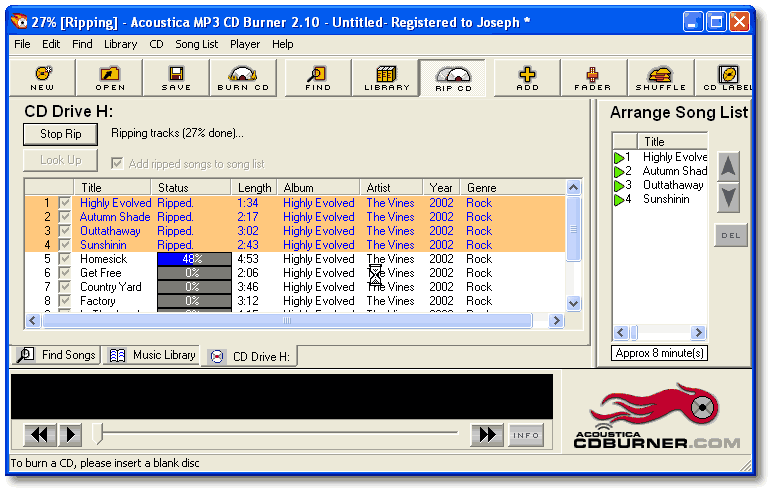The height and width of the screenshot is (491, 771).
Task: Open the CD Label tool icon
Action: coord(726,78)
